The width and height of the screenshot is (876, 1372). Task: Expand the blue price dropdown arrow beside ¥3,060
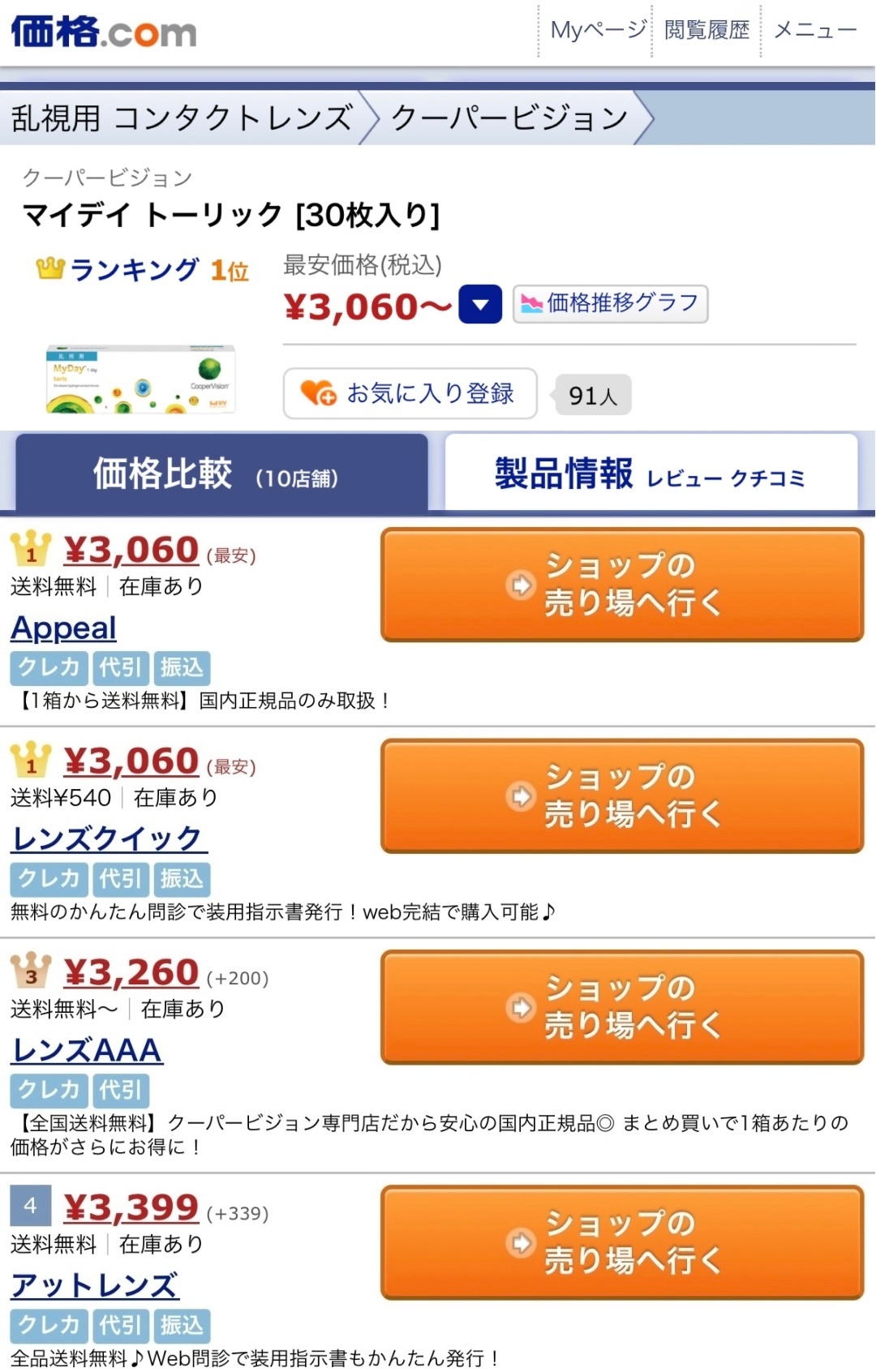(x=480, y=305)
